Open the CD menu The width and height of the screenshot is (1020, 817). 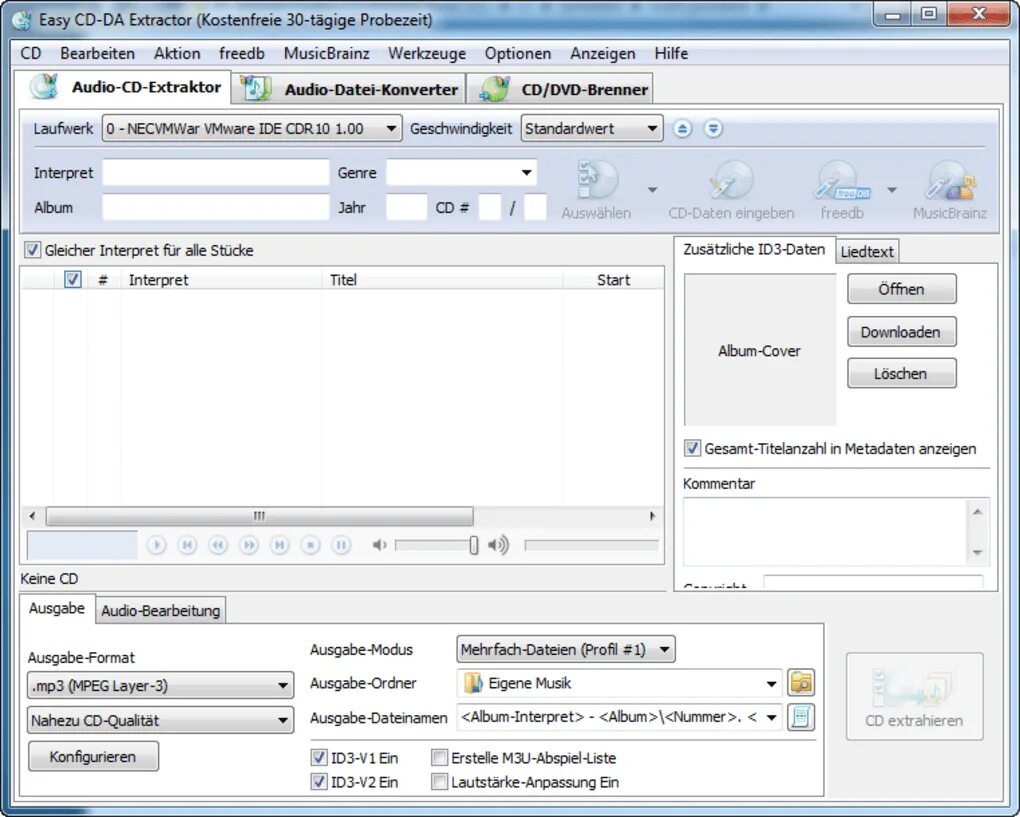click(x=31, y=53)
